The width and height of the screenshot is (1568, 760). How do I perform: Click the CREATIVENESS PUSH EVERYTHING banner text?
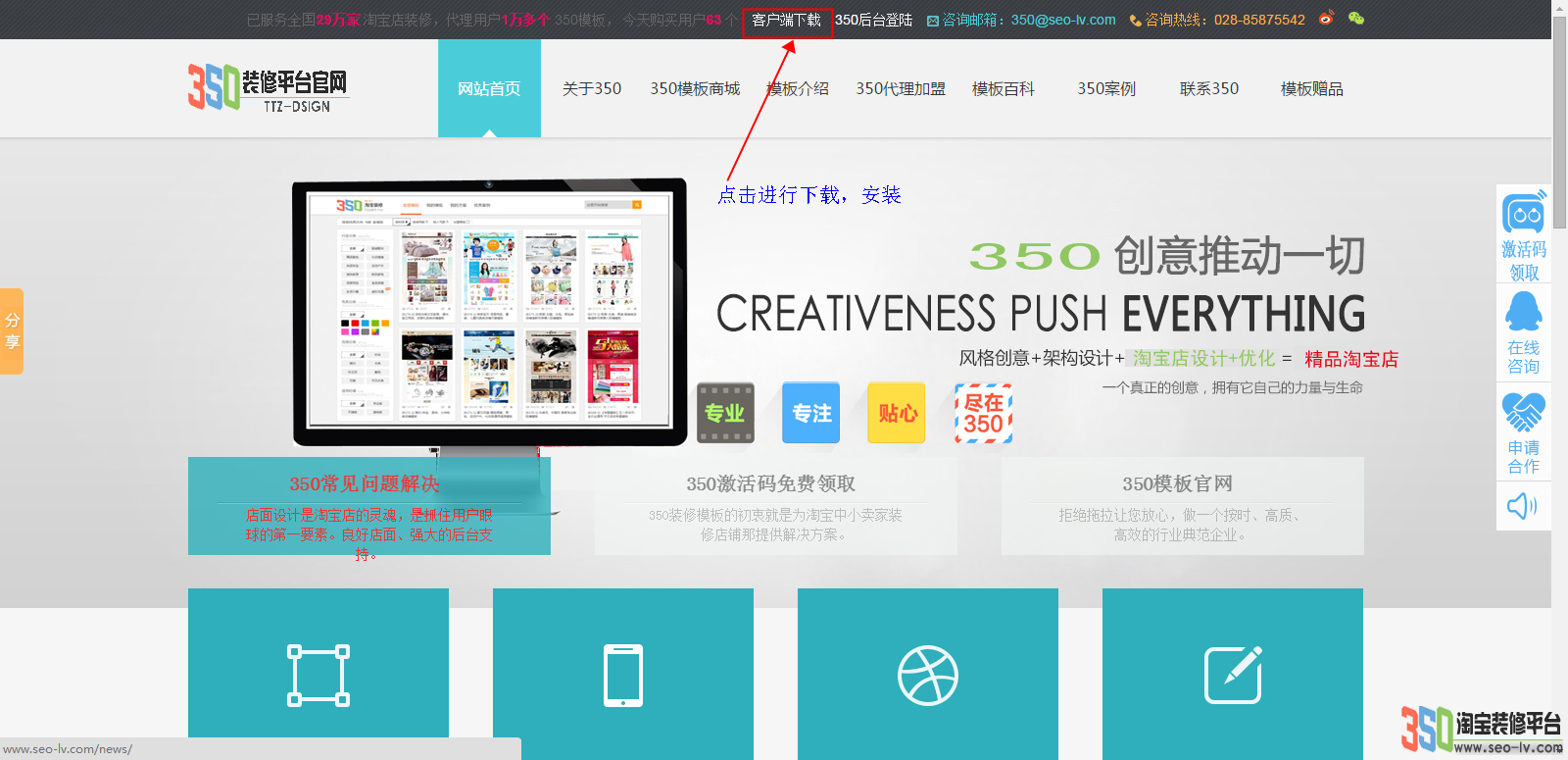(x=1041, y=314)
